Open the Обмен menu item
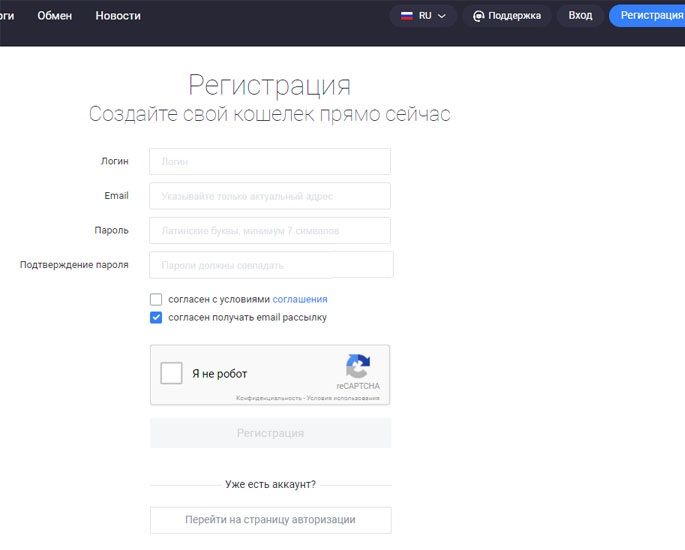Screen dimensions: 685x550 pos(55,16)
